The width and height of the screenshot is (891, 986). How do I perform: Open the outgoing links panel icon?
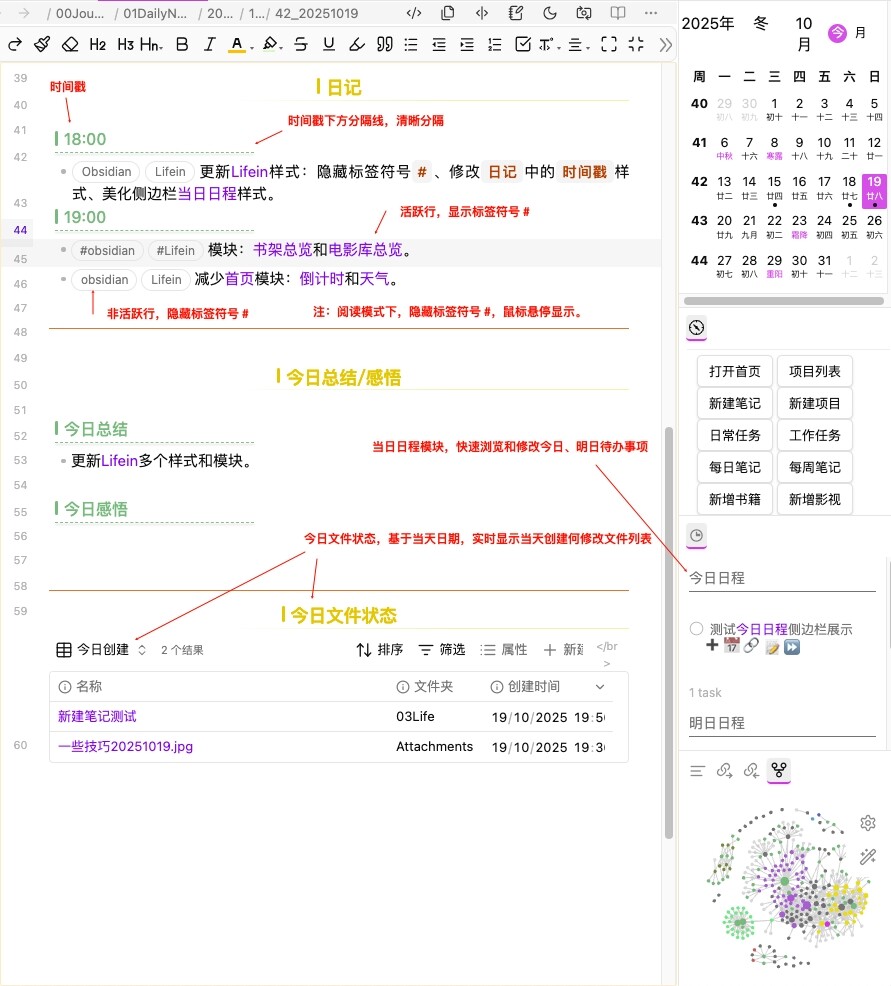click(x=751, y=770)
